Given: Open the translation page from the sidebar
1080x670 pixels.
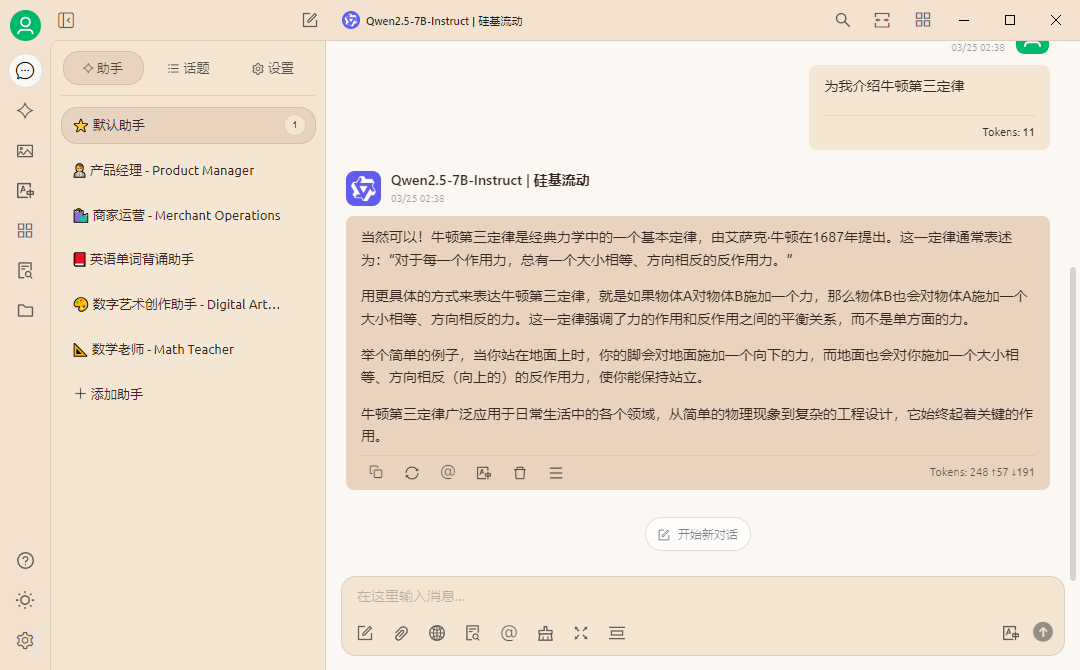Looking at the screenshot, I should [25, 190].
